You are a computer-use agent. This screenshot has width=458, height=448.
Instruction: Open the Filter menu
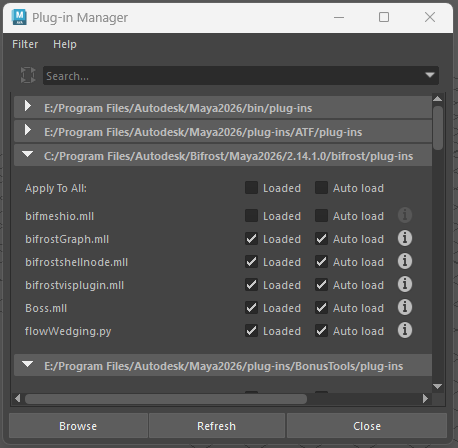coord(25,44)
